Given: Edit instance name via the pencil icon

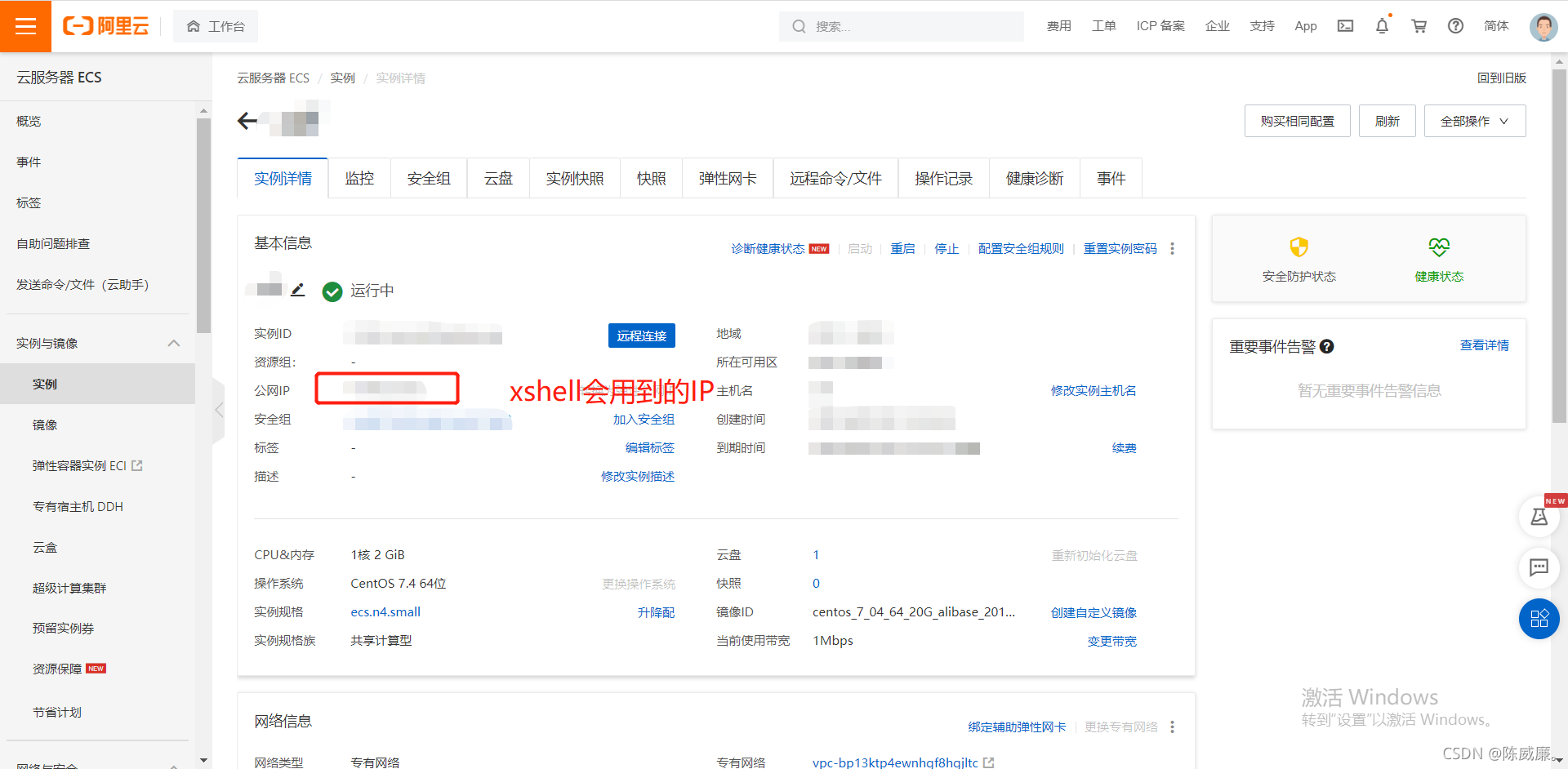Looking at the screenshot, I should (x=297, y=289).
